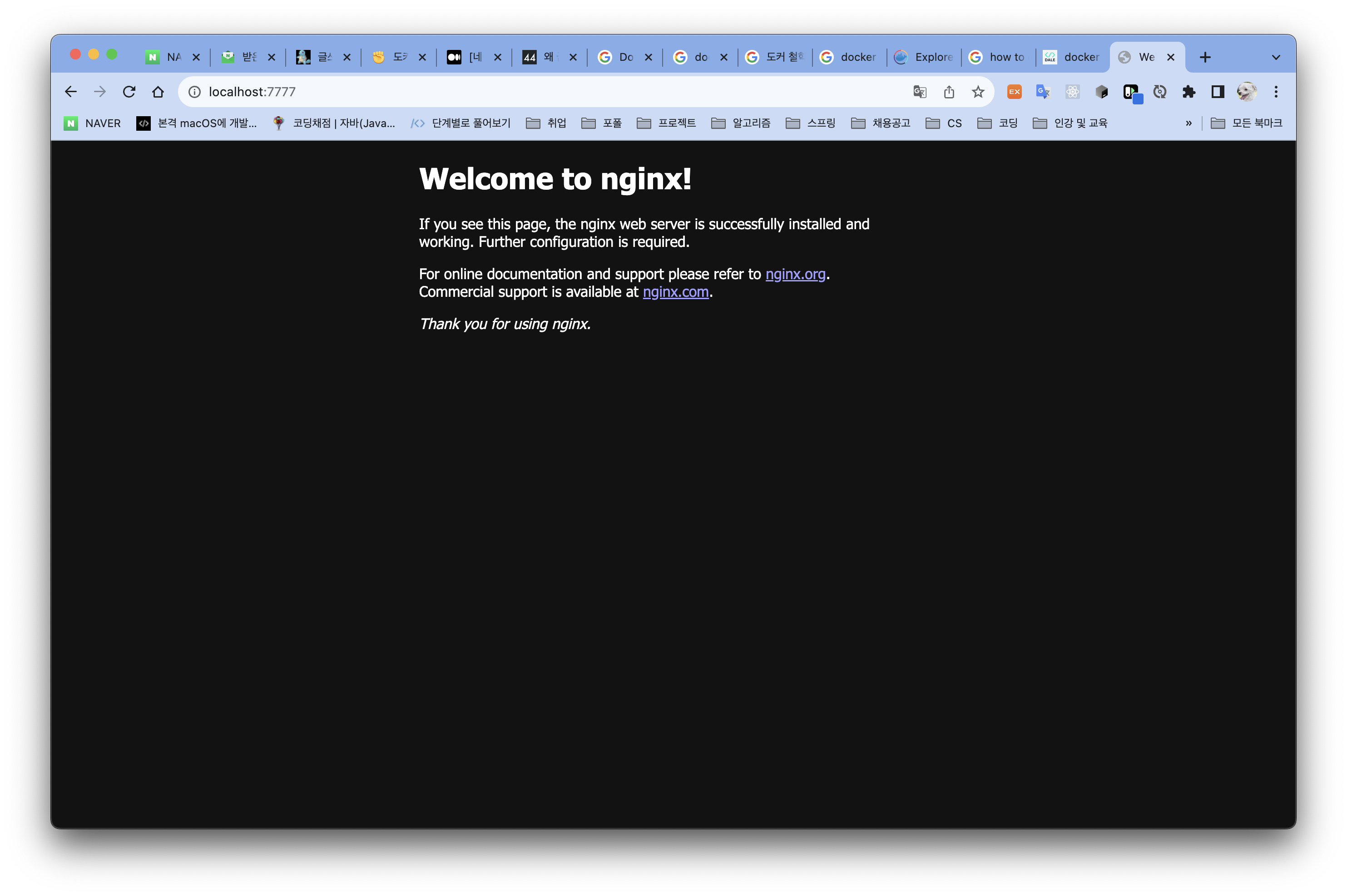Screen dimensions: 1347x896
Task: Open the share page icon
Action: (x=949, y=91)
